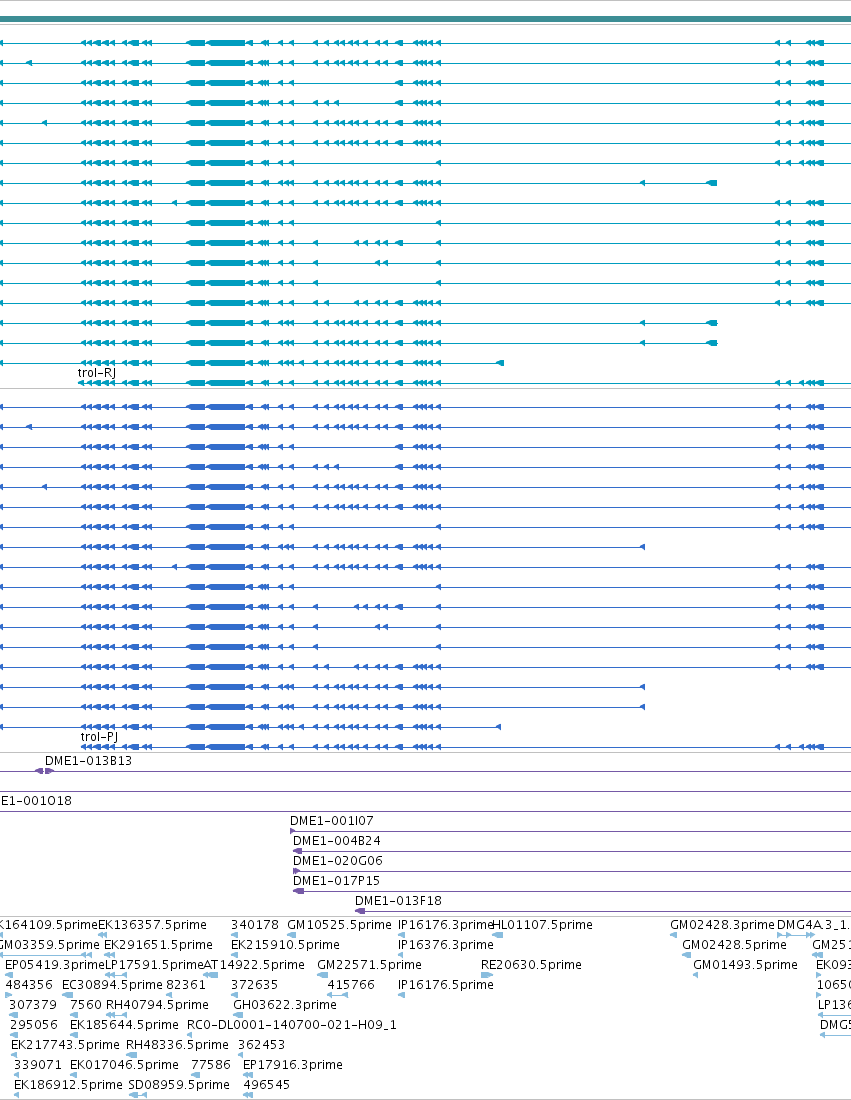Screen dimensions: 851x1100
Task: Select the 415766 EST label
Action: (351, 984)
